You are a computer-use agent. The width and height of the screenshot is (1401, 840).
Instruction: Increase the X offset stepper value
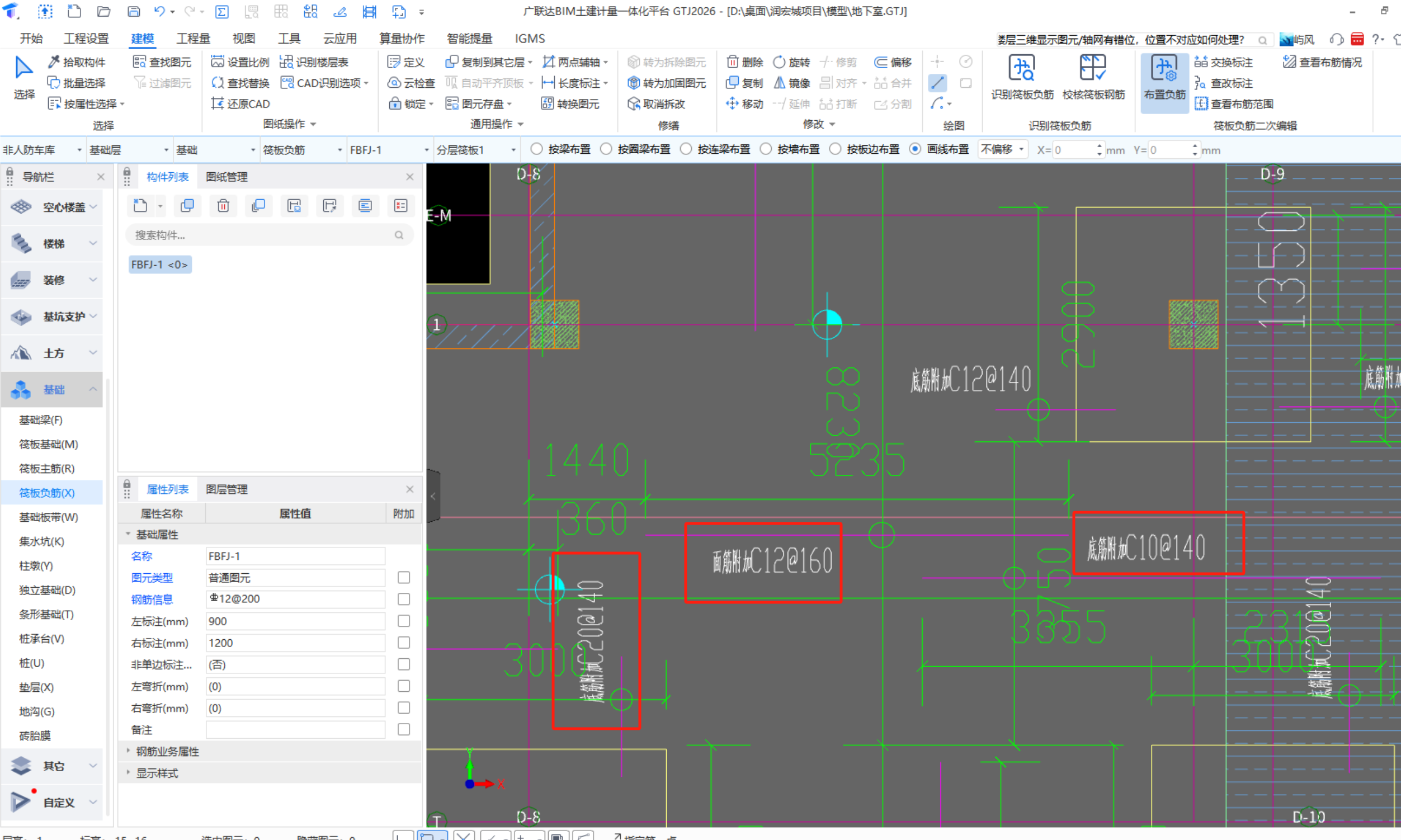pos(1100,146)
